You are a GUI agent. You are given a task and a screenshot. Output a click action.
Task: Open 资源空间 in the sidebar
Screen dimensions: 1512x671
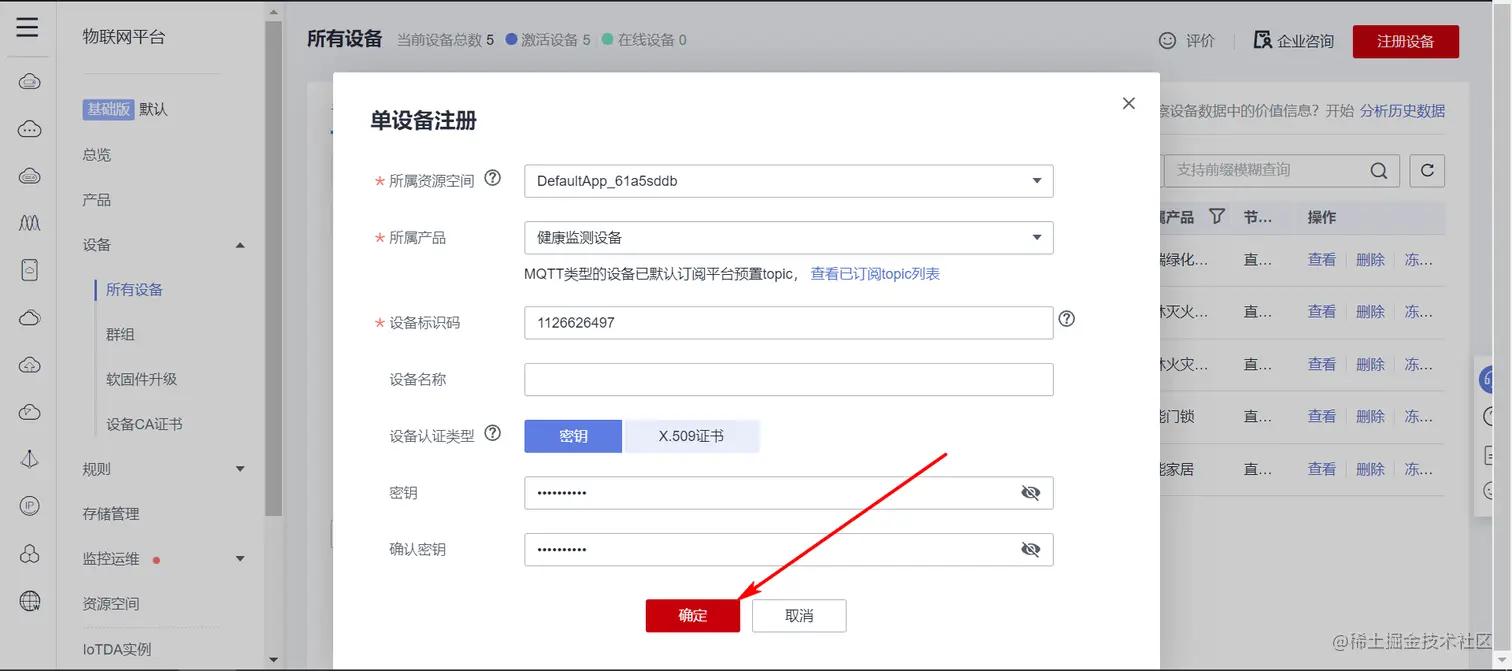[111, 604]
